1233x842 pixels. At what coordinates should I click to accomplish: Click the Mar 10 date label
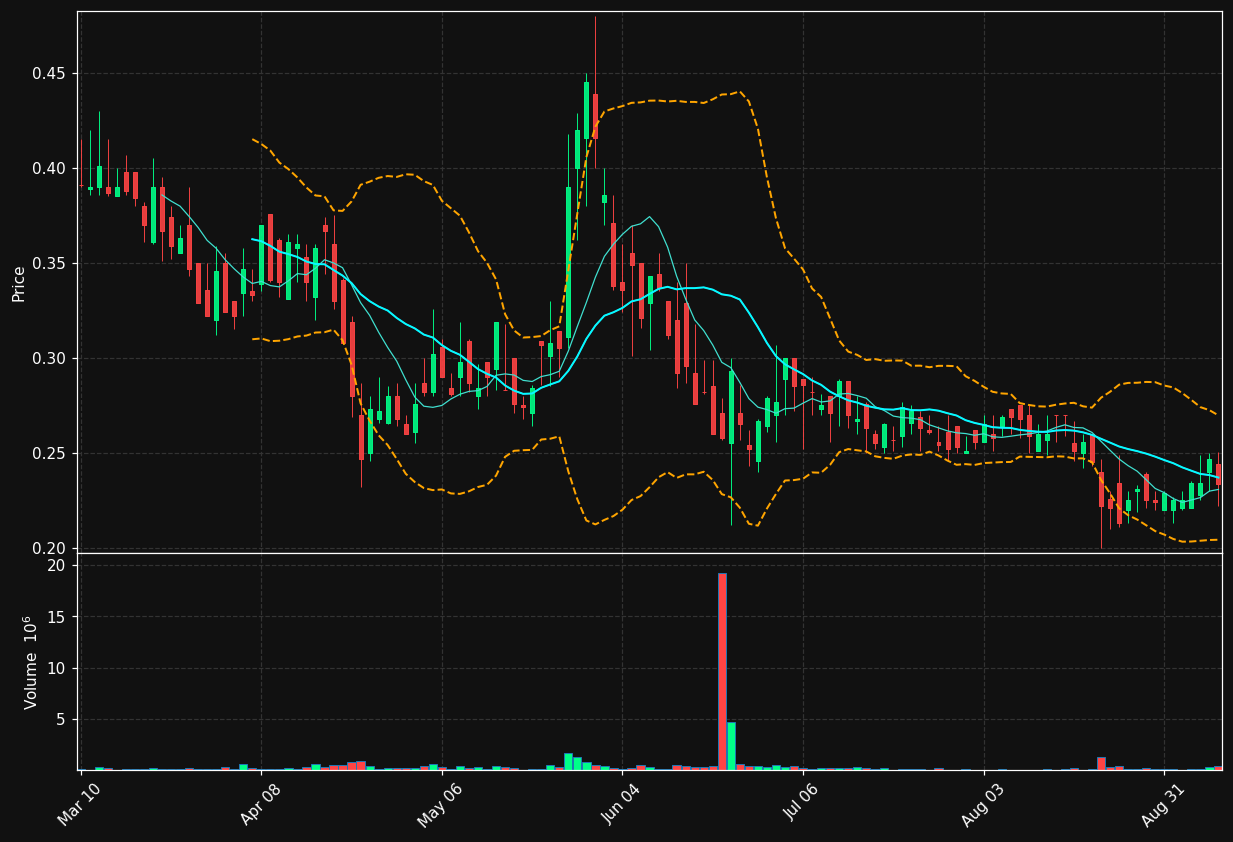79,804
